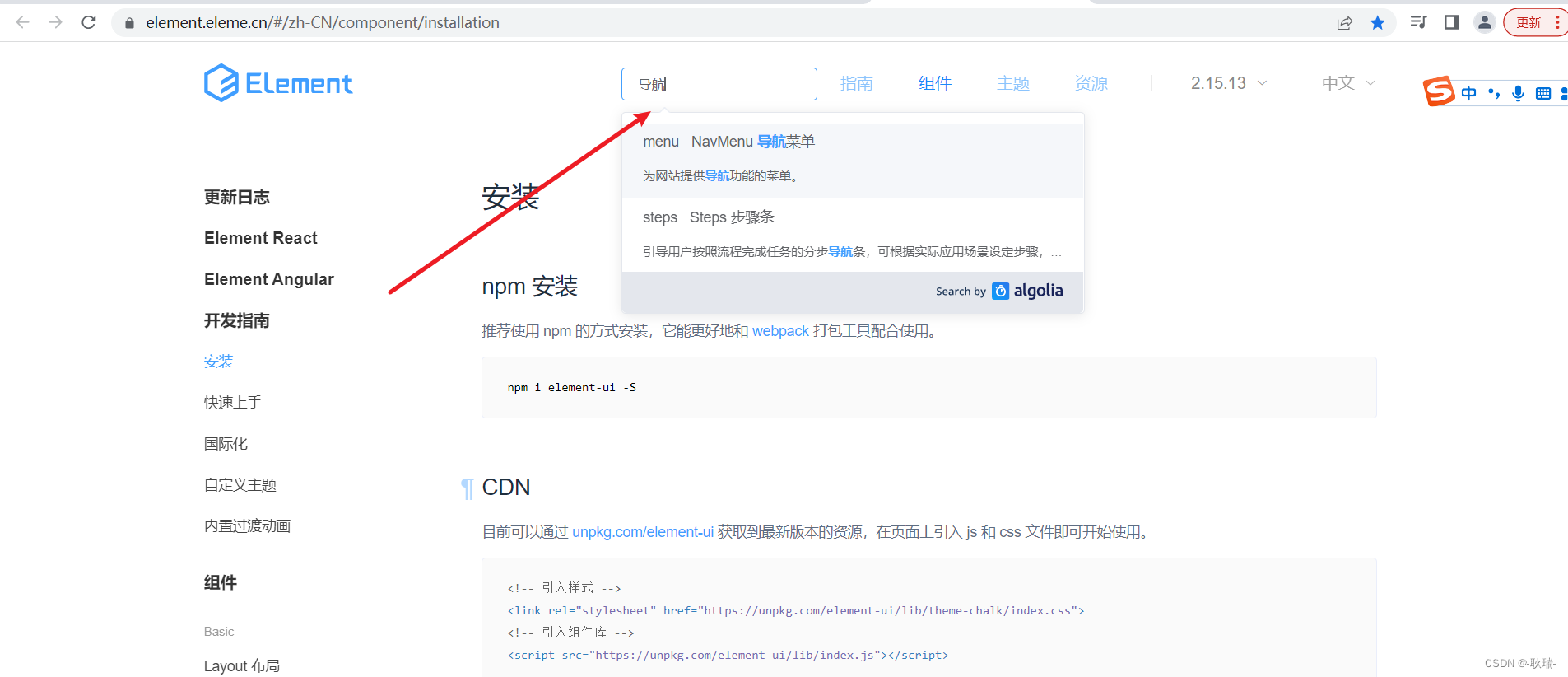This screenshot has width=1568, height=677.
Task: Click the 开发指南 sidebar heading
Action: coord(237,320)
